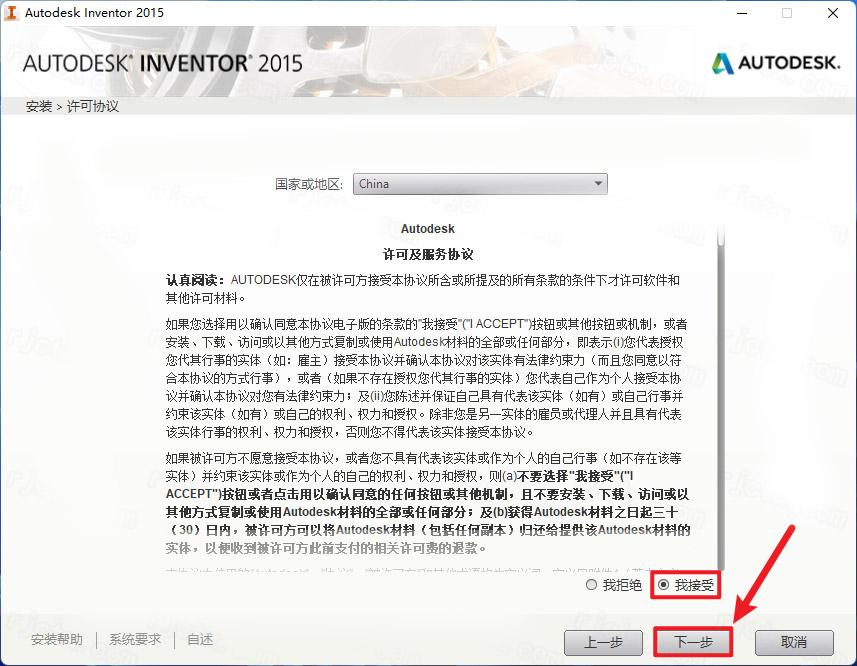This screenshot has height=666, width=857.
Task: Open the 自述 readme link
Action: 200,639
